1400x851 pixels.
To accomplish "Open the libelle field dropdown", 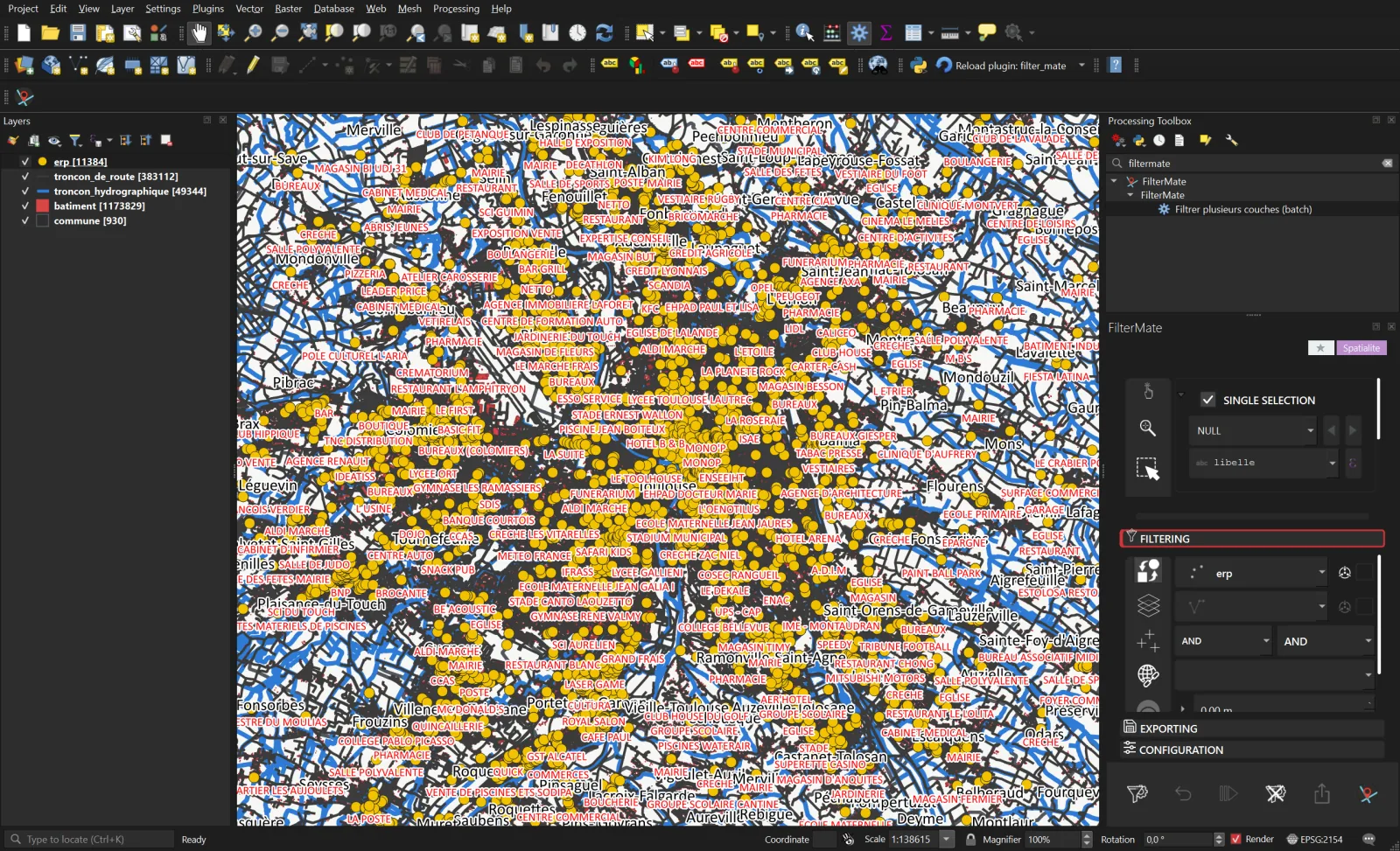I will point(1263,463).
